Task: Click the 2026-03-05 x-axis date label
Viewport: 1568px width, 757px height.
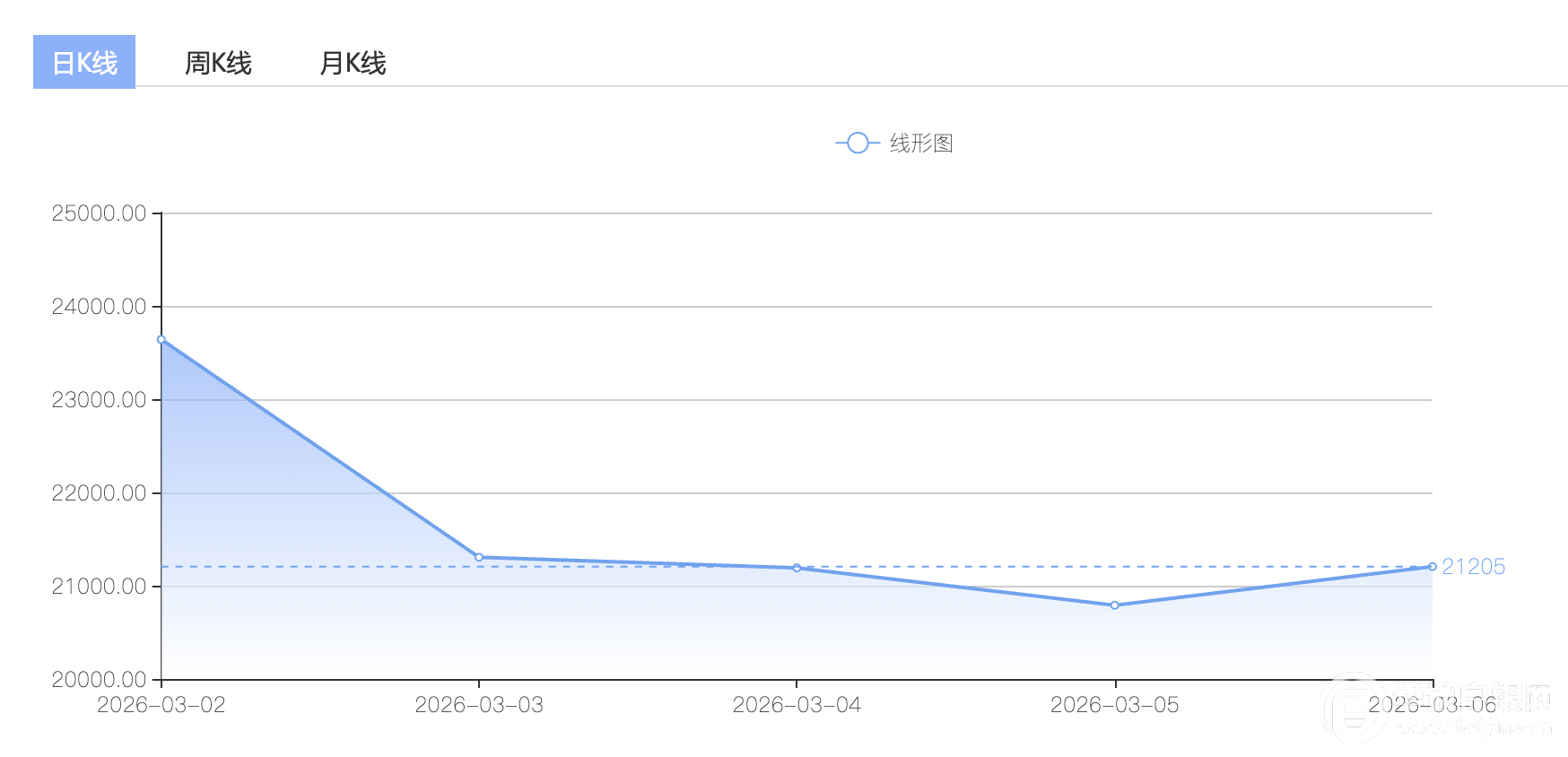Action: tap(1115, 705)
